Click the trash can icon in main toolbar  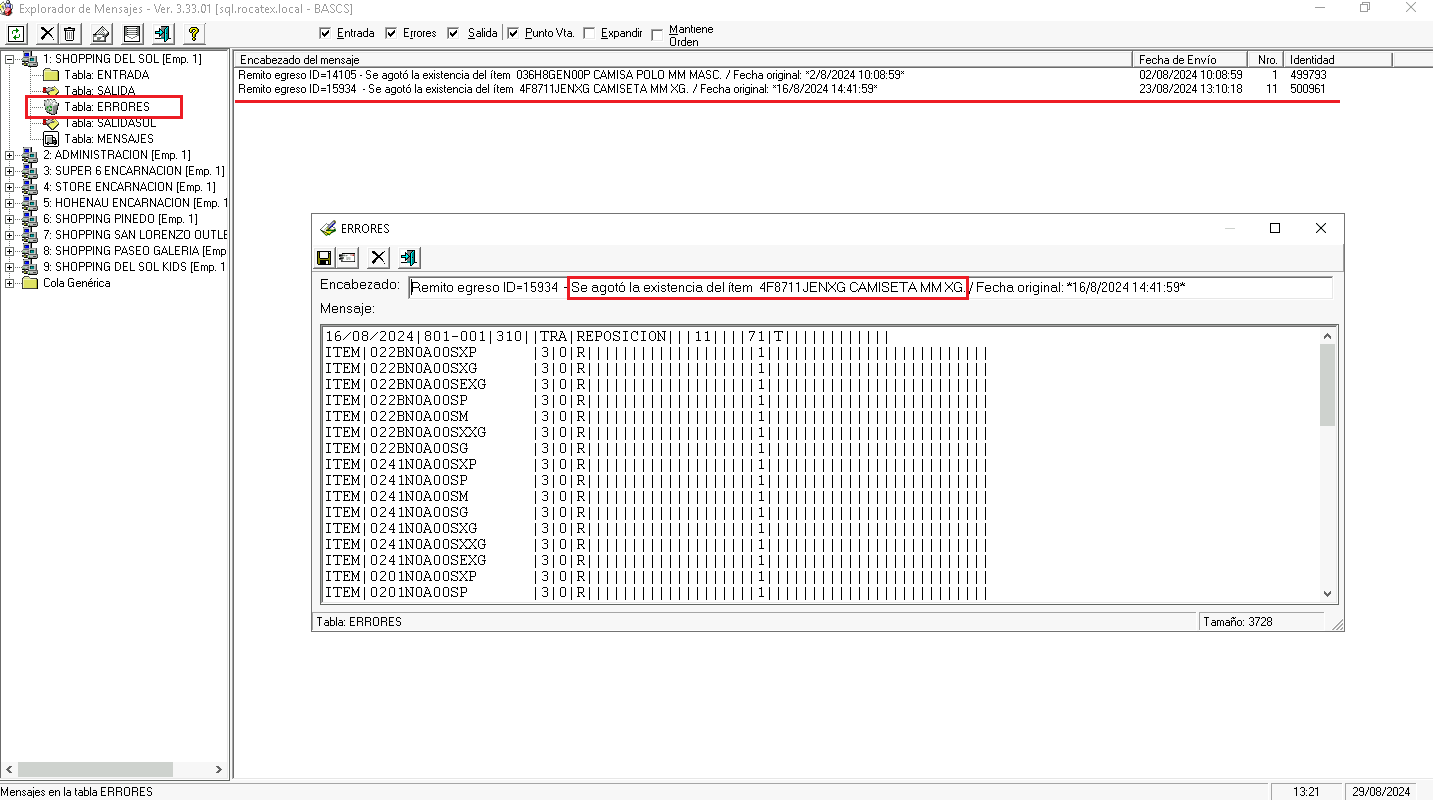point(70,34)
